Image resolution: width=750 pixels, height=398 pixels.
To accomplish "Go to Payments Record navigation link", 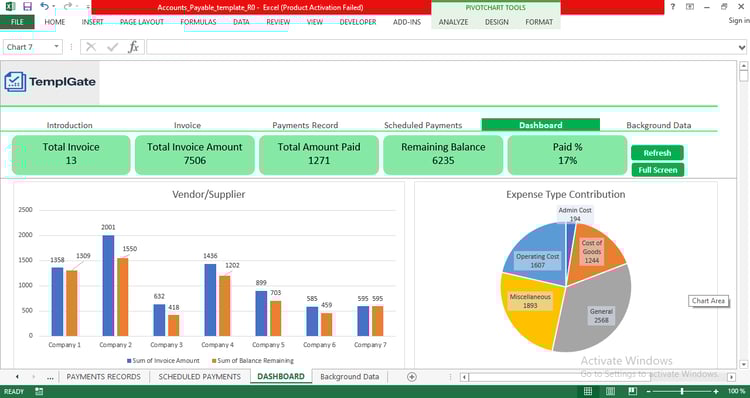I will point(305,125).
